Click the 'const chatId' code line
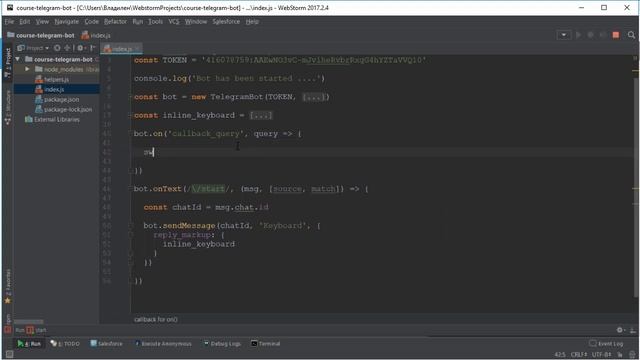The image size is (640, 360). click(206, 207)
